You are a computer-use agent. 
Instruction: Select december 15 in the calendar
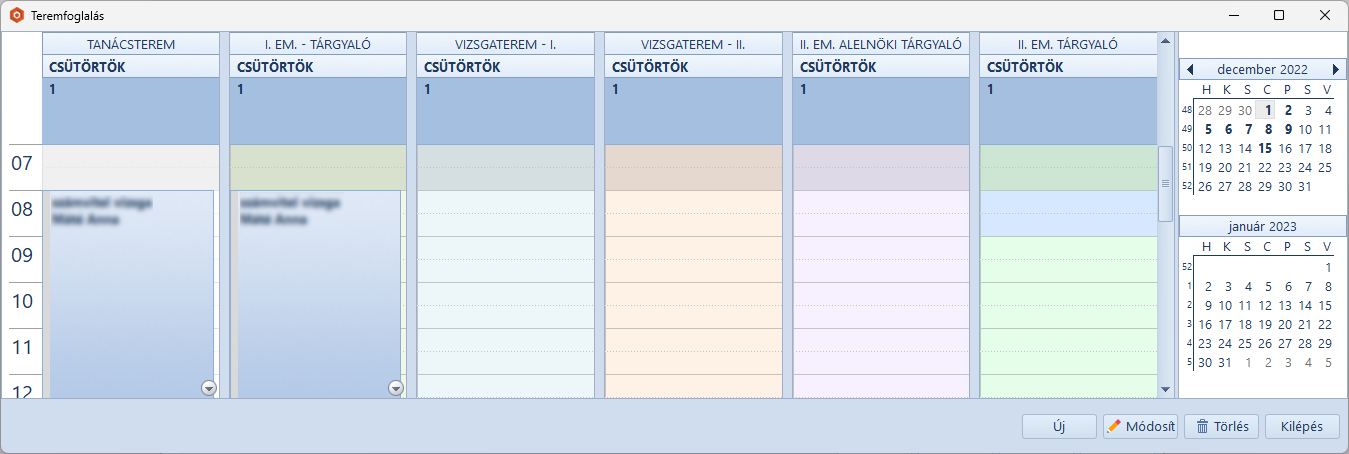click(1266, 148)
